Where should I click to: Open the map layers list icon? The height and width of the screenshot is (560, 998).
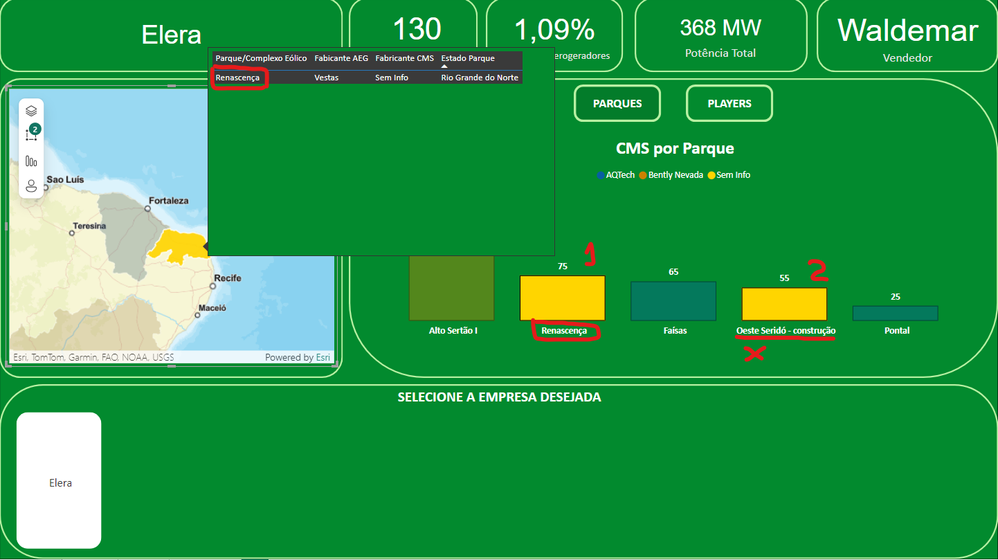pyautogui.click(x=31, y=111)
